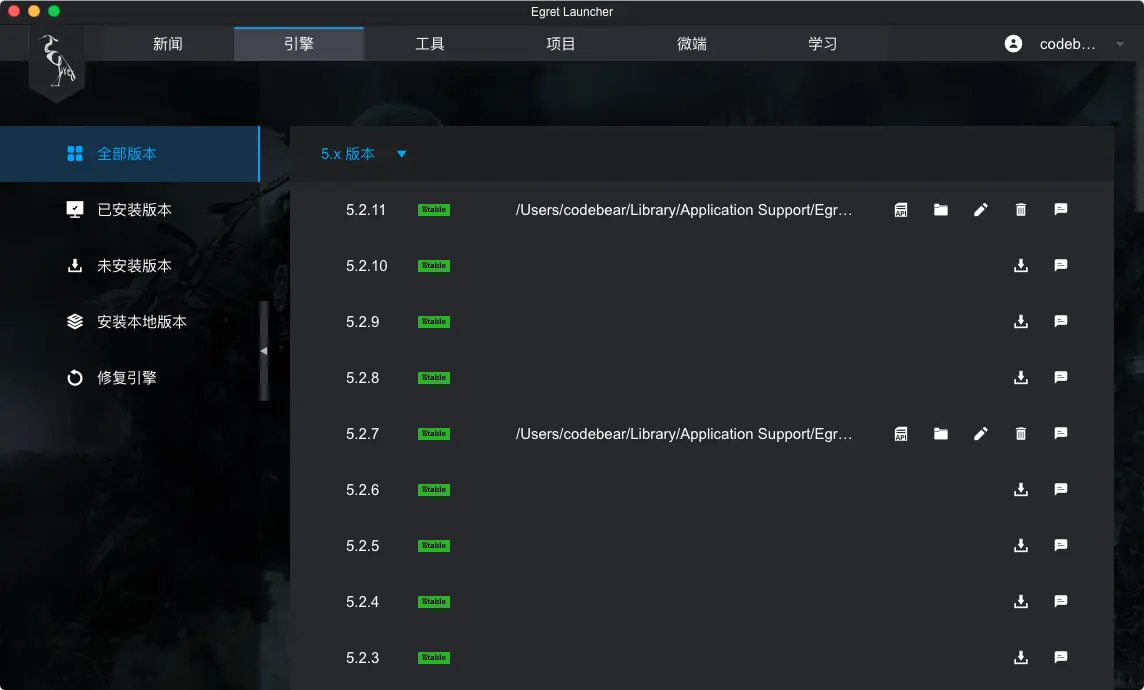Select 已安装版本 in the sidebar
The image size is (1144, 690).
click(x=130, y=210)
